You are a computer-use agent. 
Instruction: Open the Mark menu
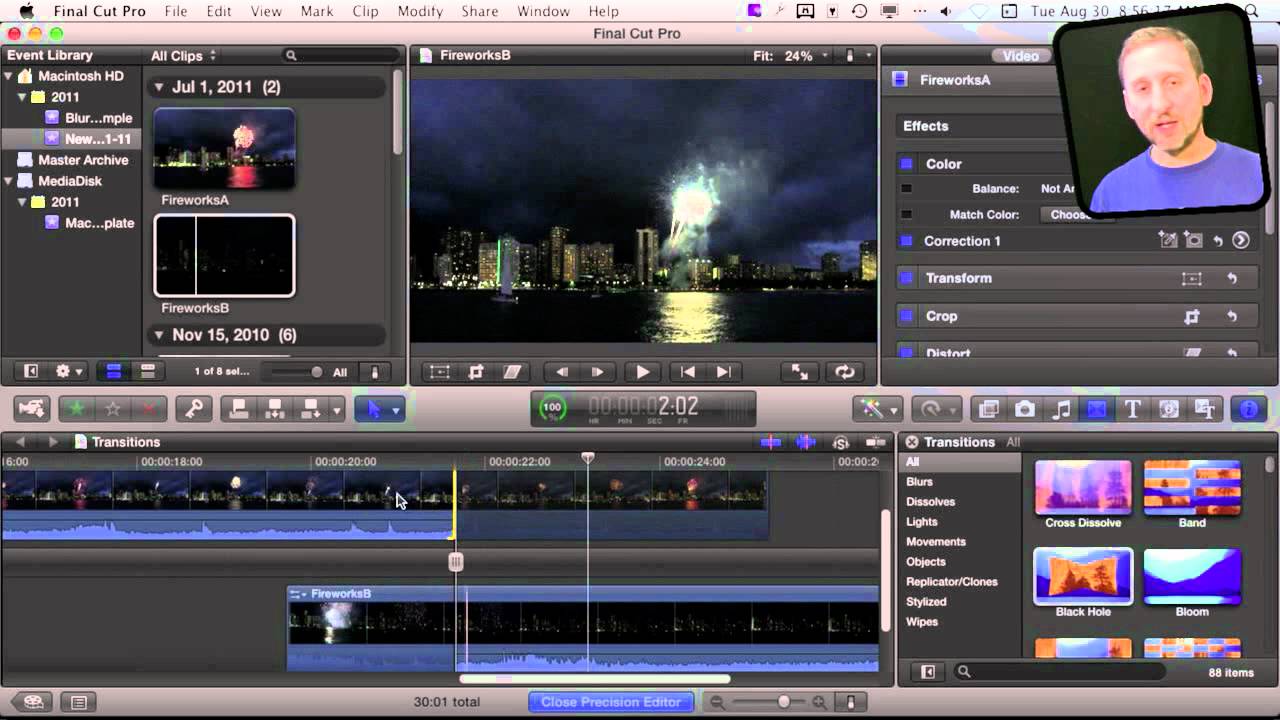coord(317,11)
